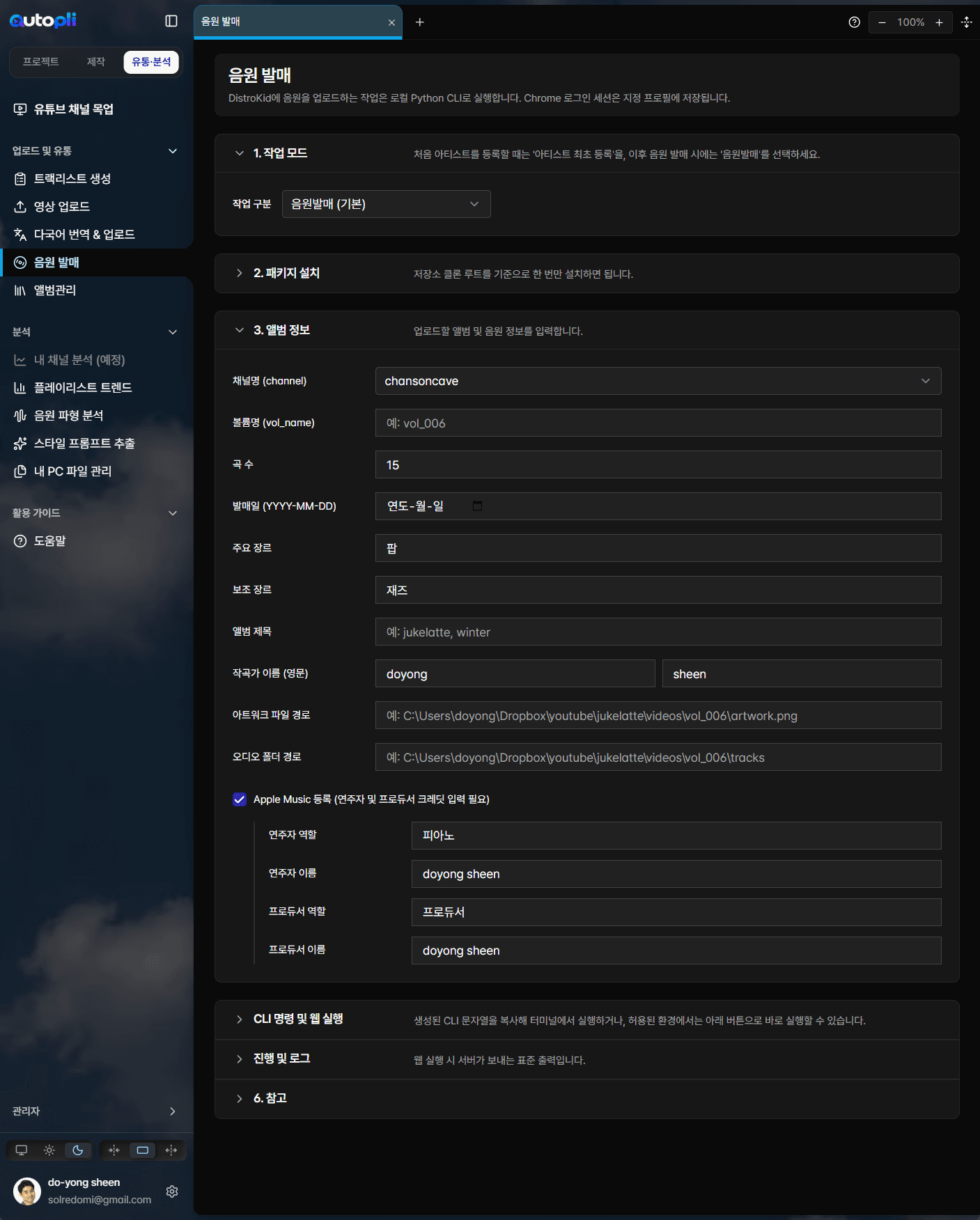Screen dimensions: 980x1220
Task: Switch to the 프로젝트 tab
Action: (x=40, y=62)
